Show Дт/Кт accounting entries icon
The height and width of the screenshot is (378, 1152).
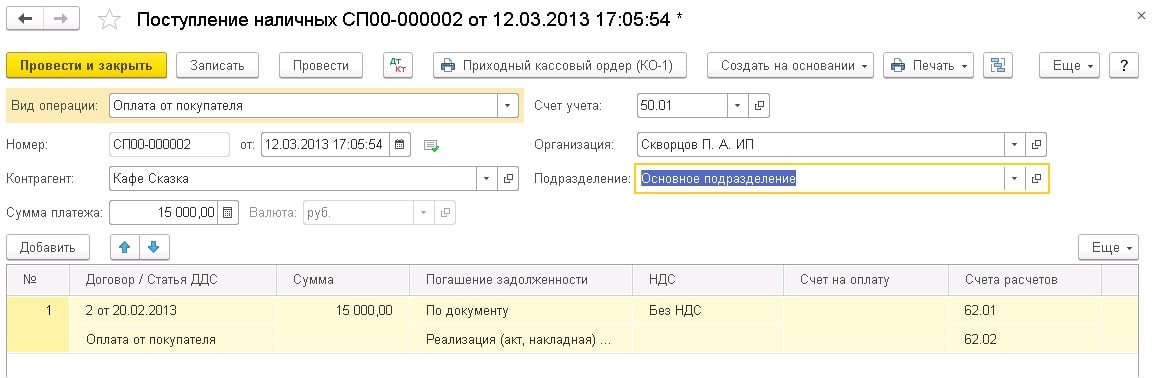pos(398,65)
